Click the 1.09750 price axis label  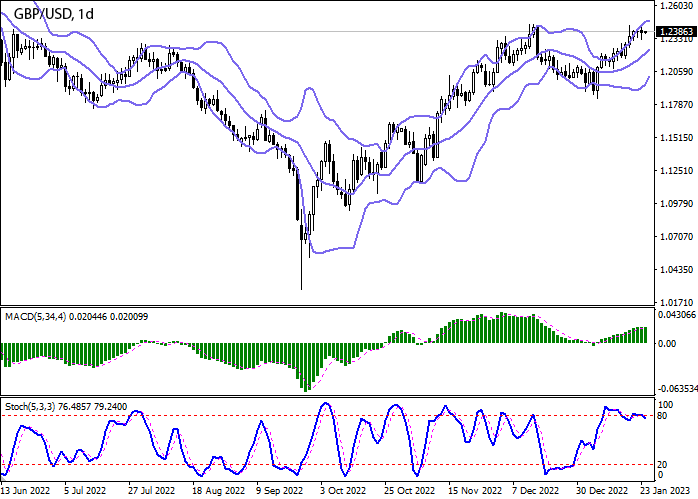click(675, 204)
